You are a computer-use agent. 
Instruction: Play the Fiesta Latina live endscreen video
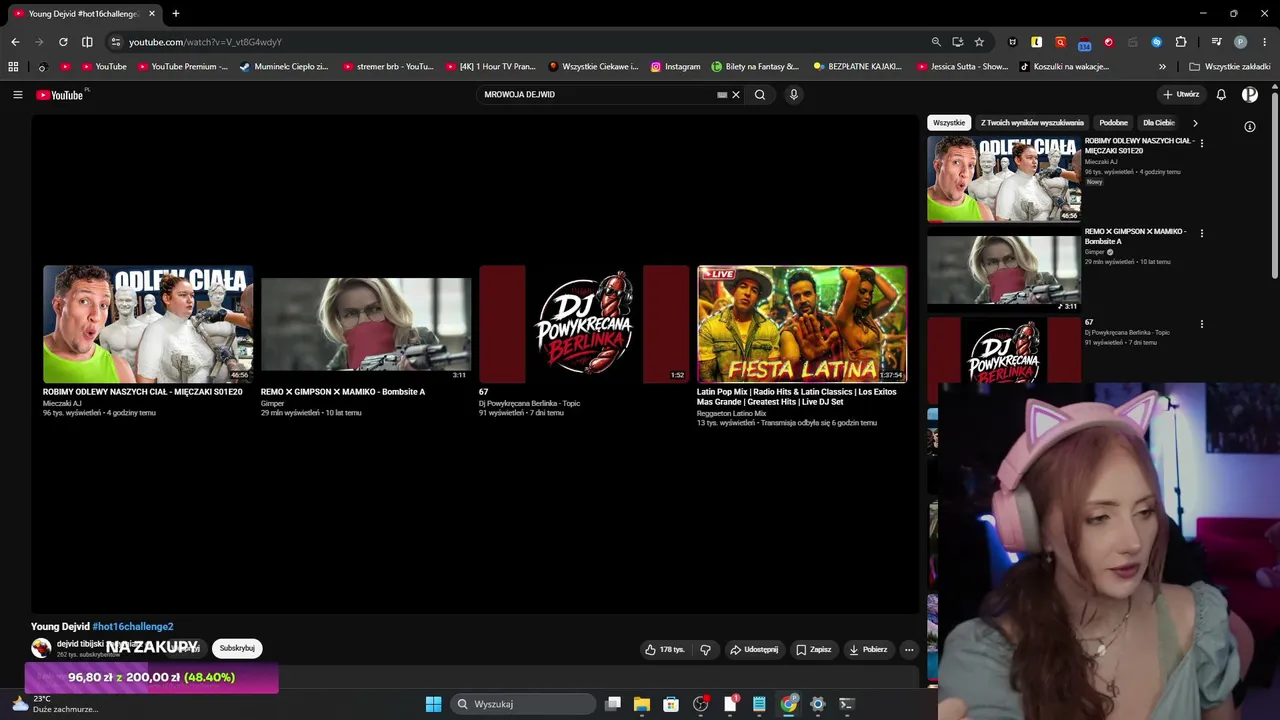pos(802,324)
